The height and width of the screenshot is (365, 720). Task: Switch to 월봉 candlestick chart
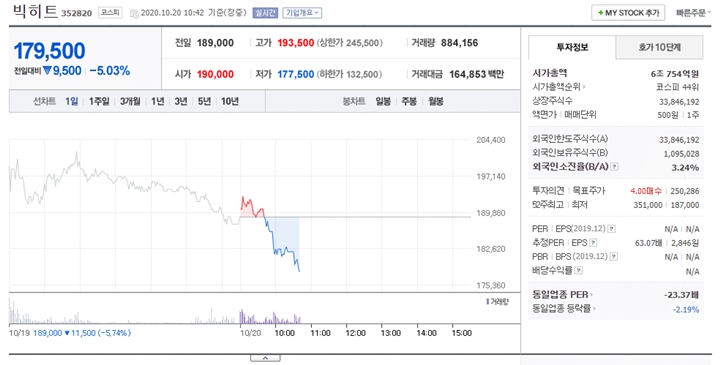click(436, 101)
